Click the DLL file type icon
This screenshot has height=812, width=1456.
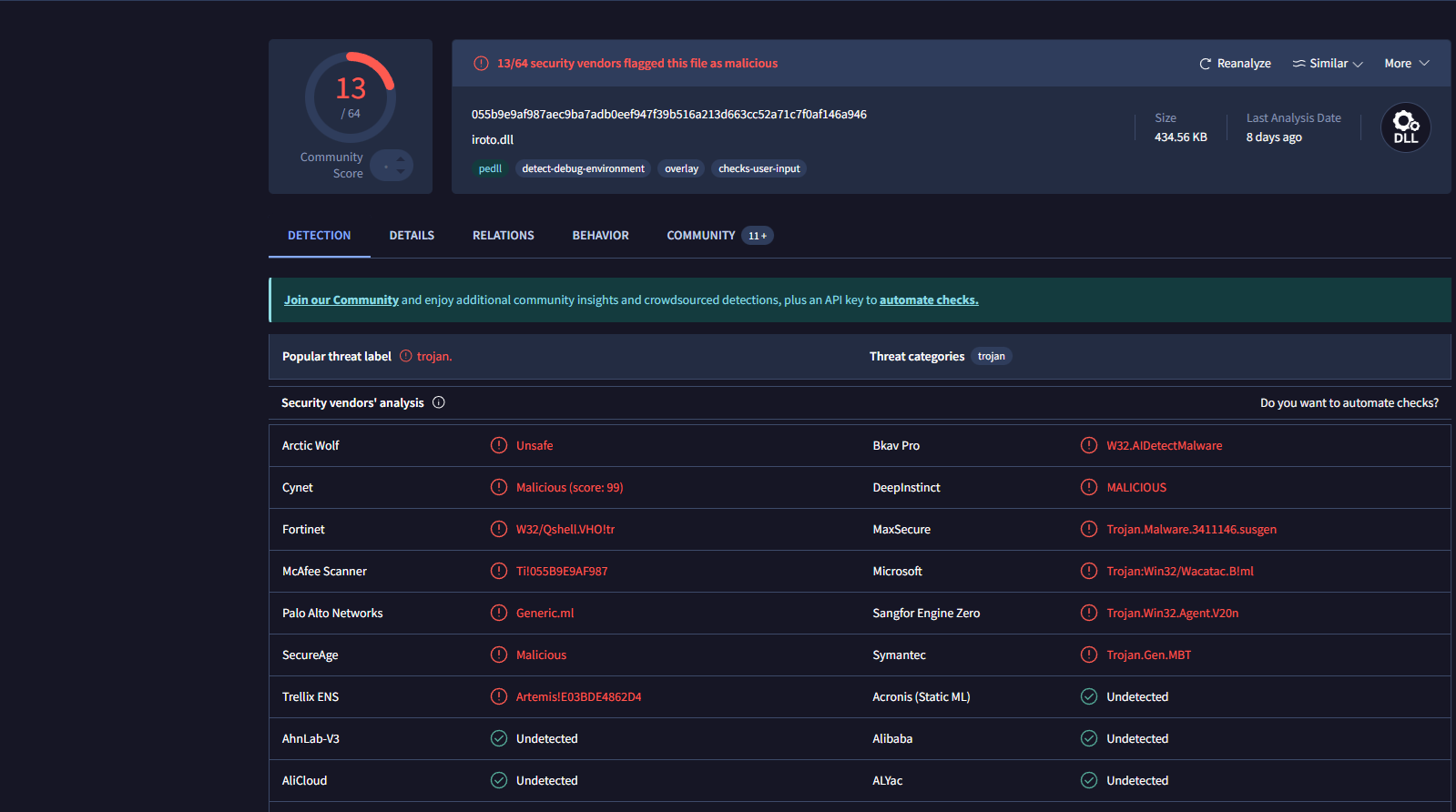1405,127
